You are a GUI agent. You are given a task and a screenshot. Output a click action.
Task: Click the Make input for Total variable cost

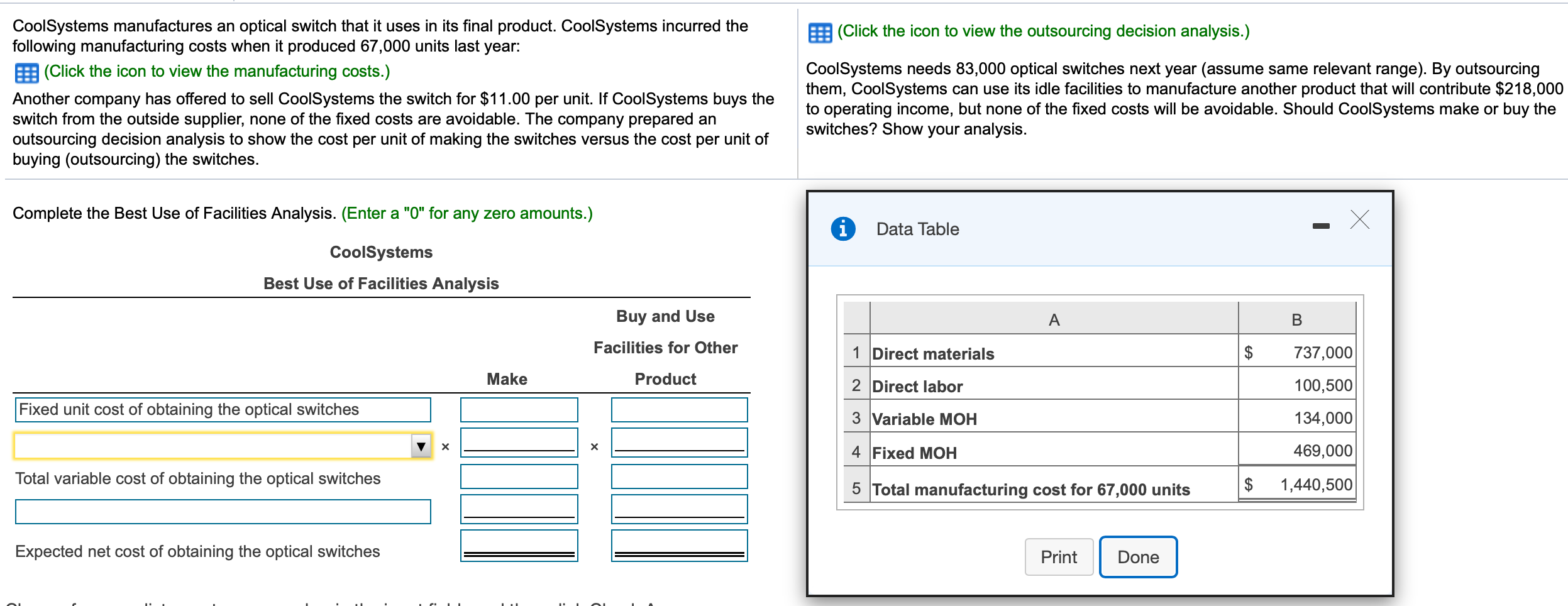point(519,477)
